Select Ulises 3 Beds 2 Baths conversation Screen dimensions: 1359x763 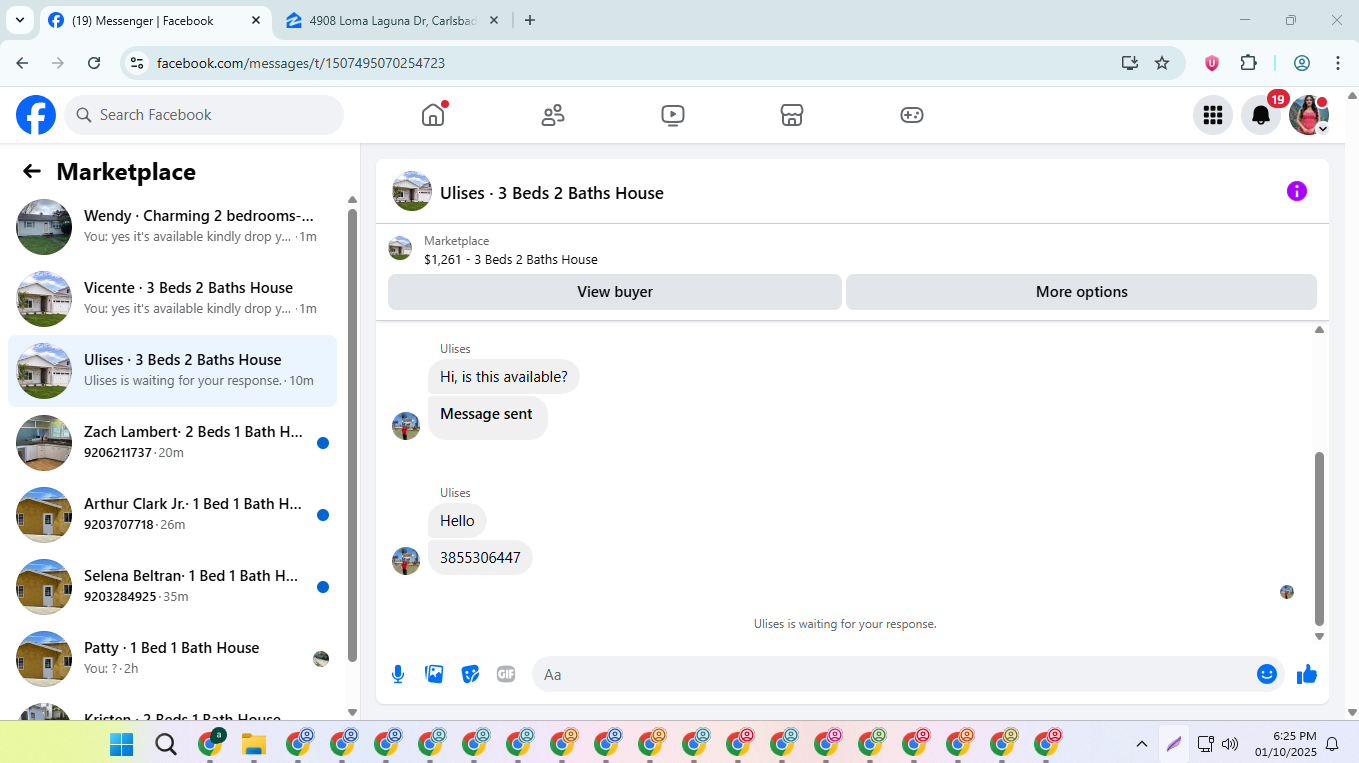172,371
